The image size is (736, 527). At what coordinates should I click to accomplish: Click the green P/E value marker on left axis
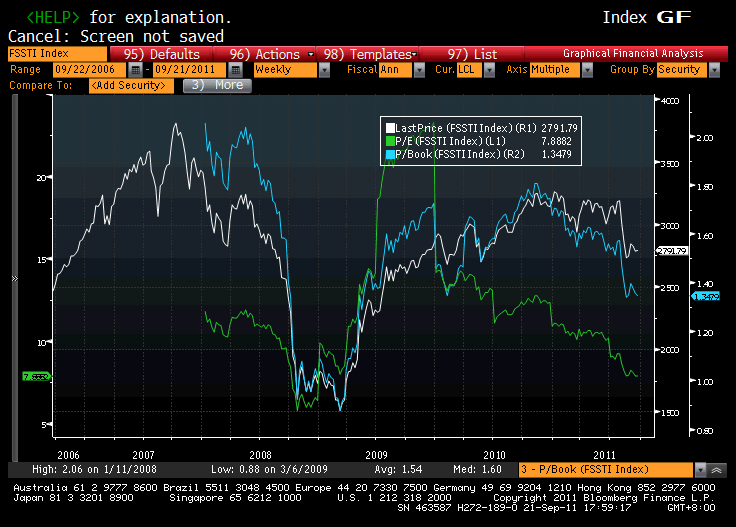35,376
